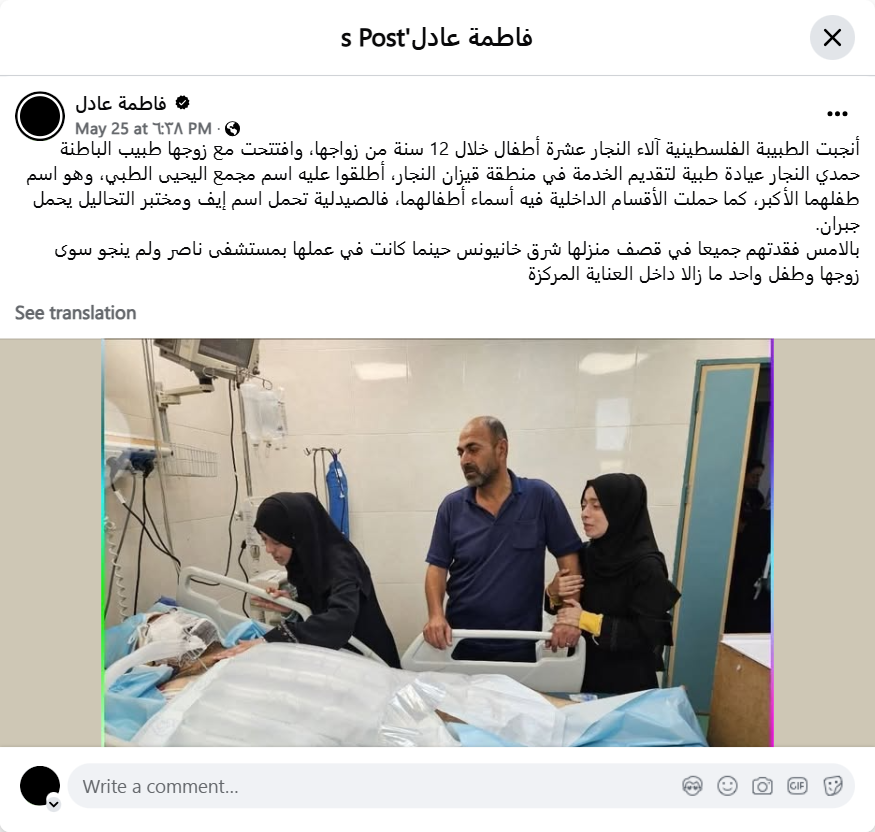Viewport: 875px width, 832px height.
Task: Click See translation link
Action: point(75,313)
